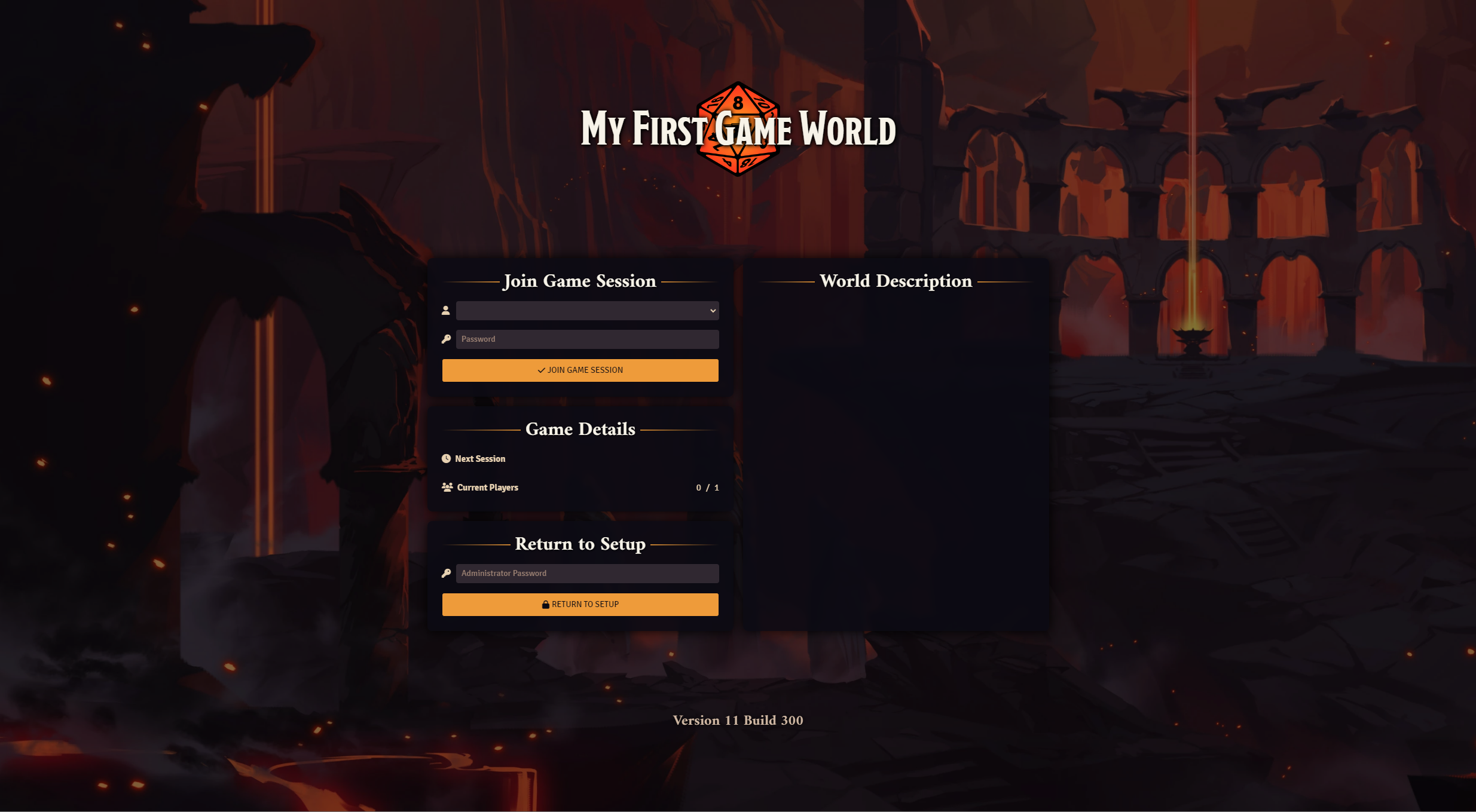Click the Return to Setup button
Screen dimensions: 1476x812
click(580, 604)
